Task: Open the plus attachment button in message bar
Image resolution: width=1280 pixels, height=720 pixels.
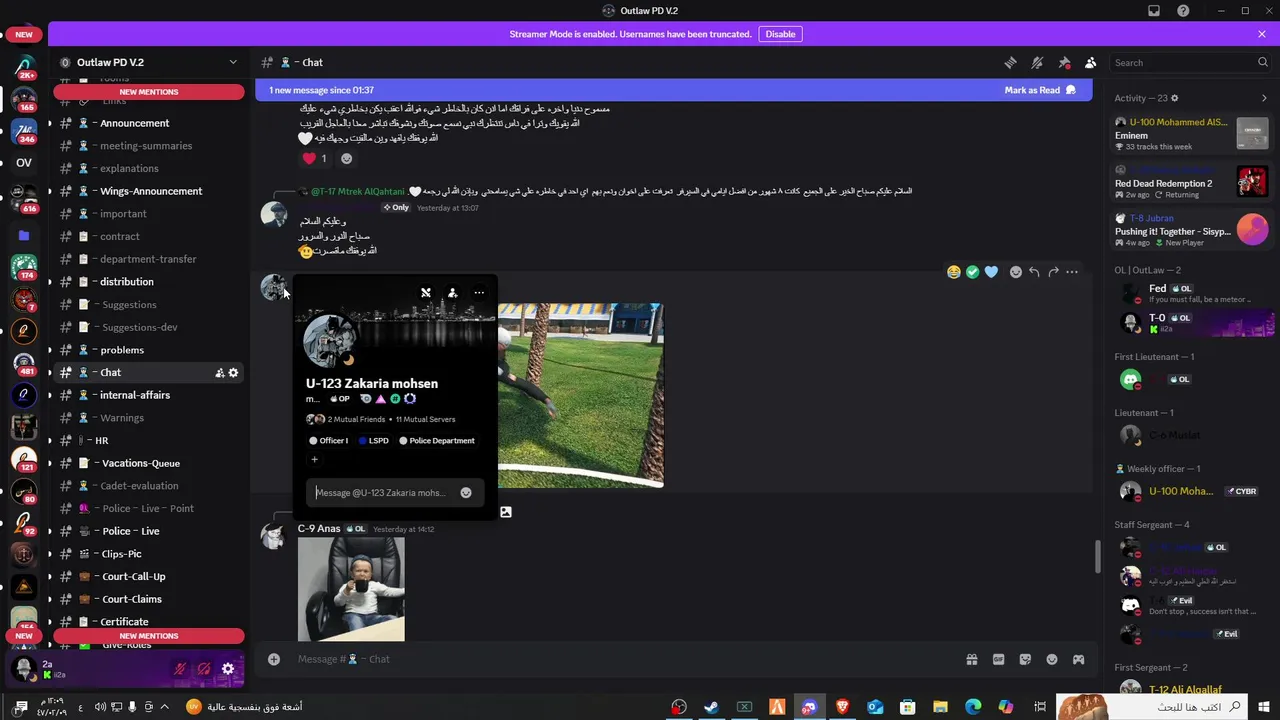Action: point(273,659)
